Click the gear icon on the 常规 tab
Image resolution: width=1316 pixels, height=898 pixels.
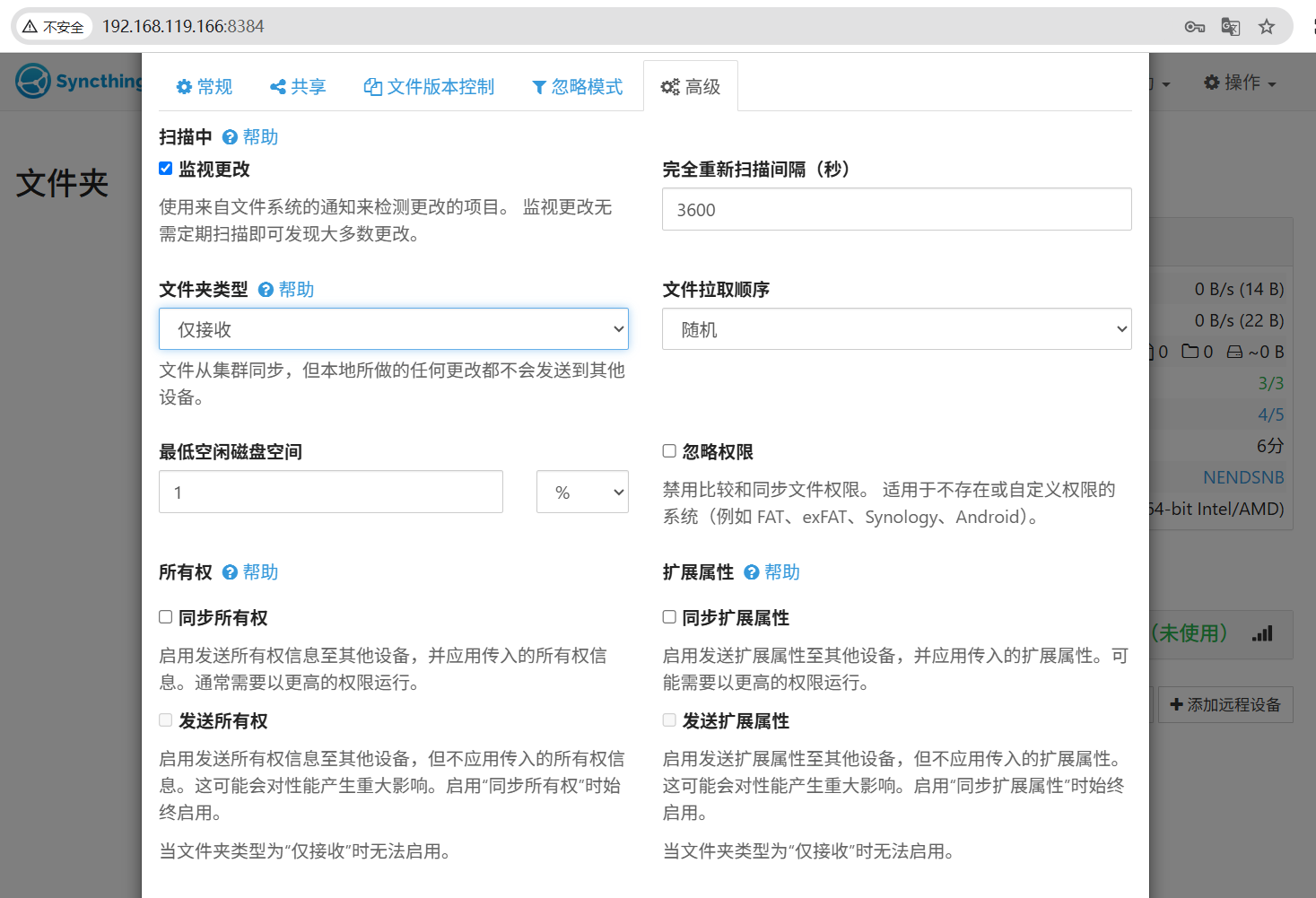point(184,87)
